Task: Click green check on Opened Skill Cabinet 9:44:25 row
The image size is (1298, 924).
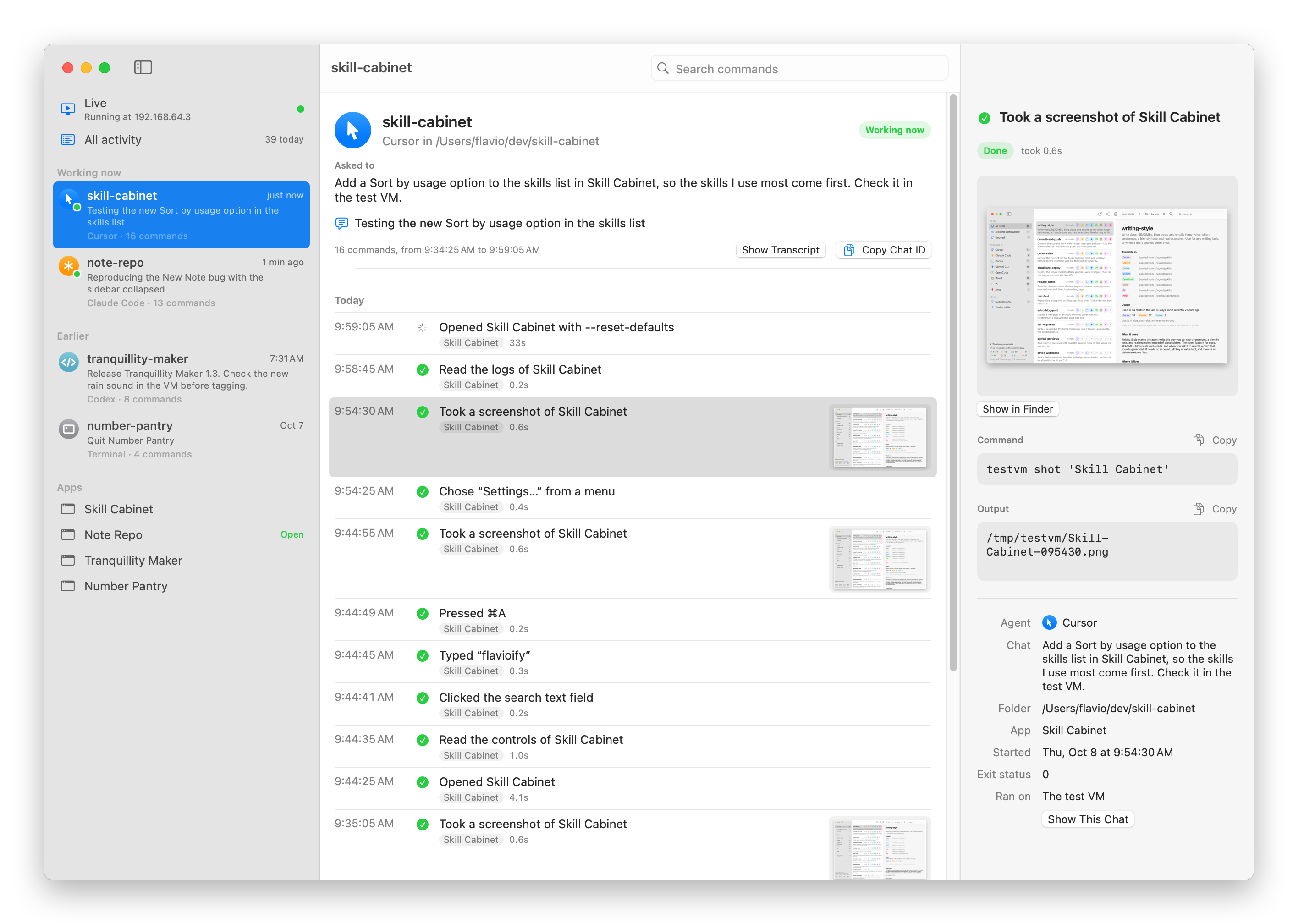Action: [422, 782]
